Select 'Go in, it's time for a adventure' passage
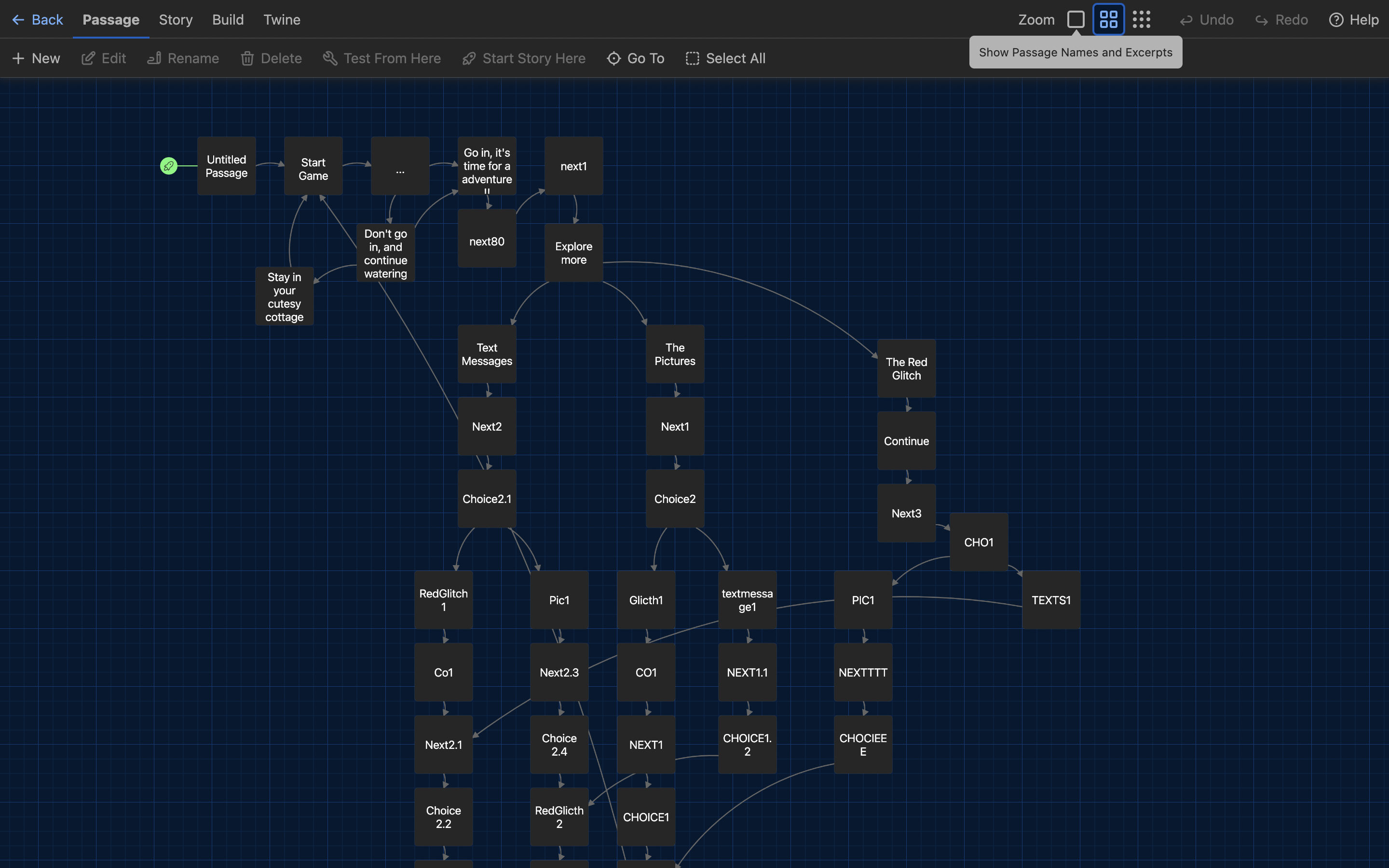The height and width of the screenshot is (868, 1389). click(x=487, y=166)
